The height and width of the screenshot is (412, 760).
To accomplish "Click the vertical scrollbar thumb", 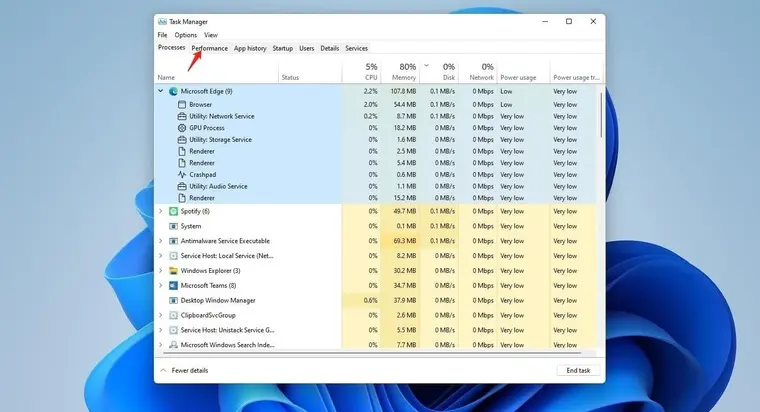I will pyautogui.click(x=601, y=114).
